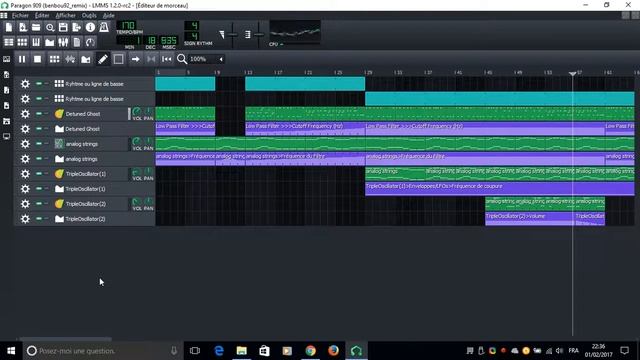Viewport: 640px width, 360px height.
Task: Click the PAN knob of analog strings track
Action: [x=149, y=141]
